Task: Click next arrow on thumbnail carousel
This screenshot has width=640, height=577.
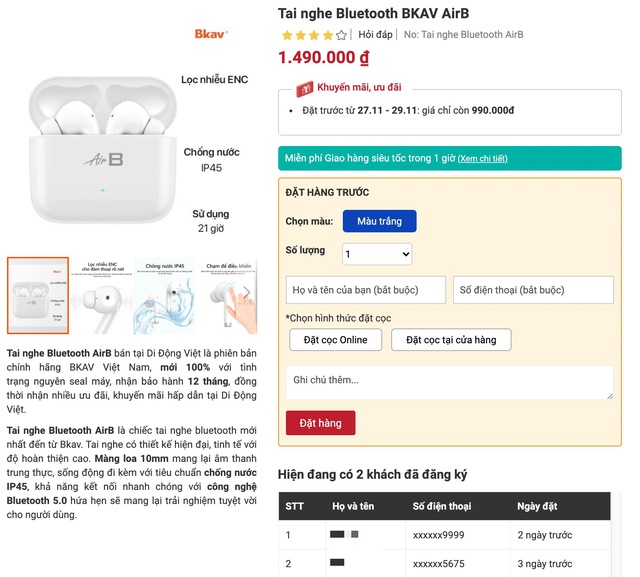Action: [247, 292]
